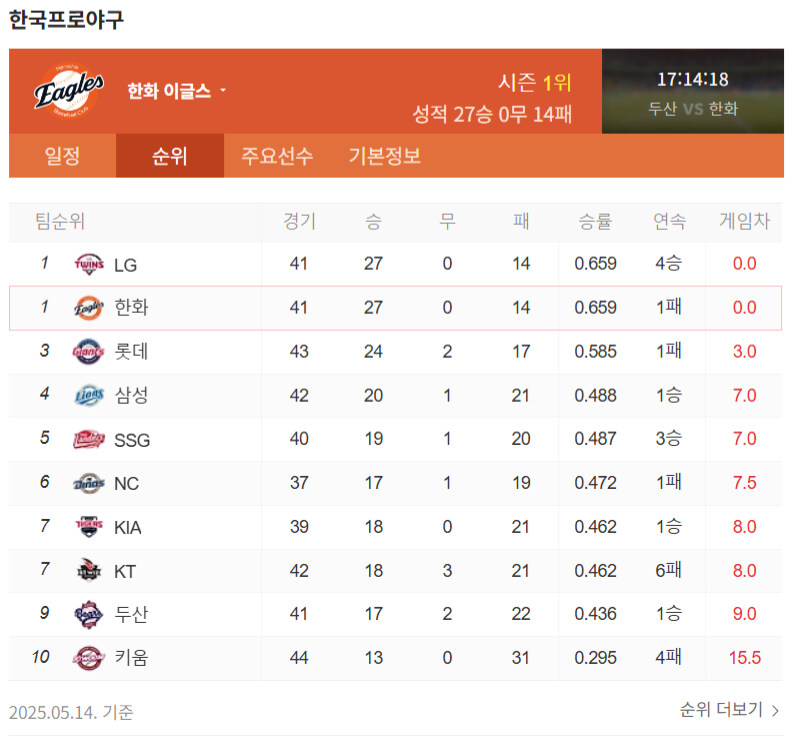789x739 pixels.
Task: Click the 승률 column header
Action: point(595,221)
